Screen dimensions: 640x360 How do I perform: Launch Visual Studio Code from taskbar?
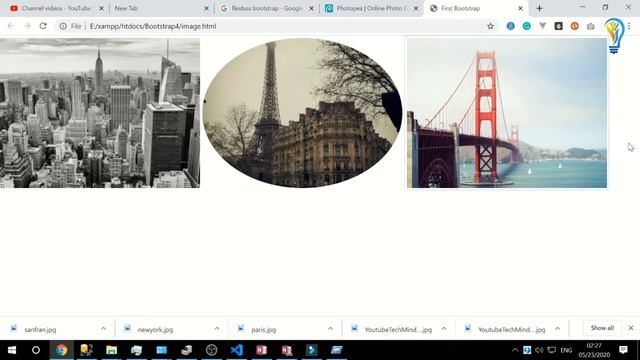coord(237,350)
